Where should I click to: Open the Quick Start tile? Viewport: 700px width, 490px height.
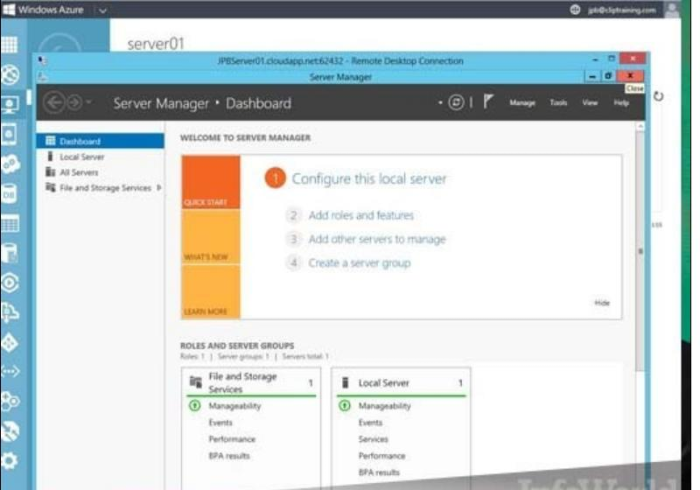(211, 182)
